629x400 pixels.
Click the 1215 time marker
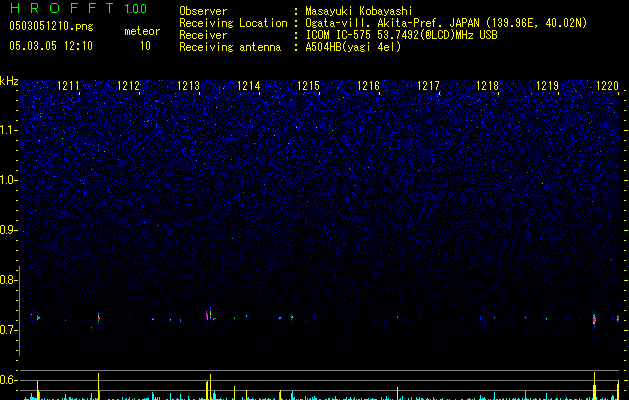pyautogui.click(x=308, y=86)
